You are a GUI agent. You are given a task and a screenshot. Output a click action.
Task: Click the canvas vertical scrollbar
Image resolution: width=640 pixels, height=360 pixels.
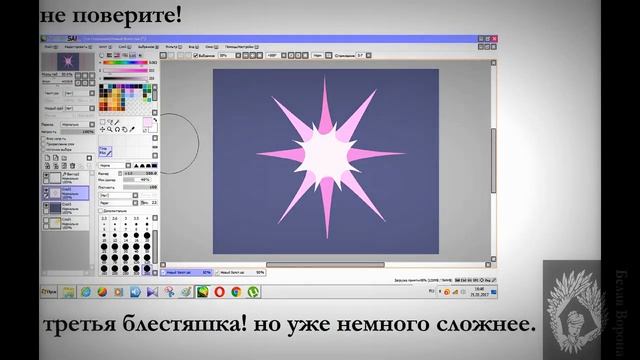(493, 160)
